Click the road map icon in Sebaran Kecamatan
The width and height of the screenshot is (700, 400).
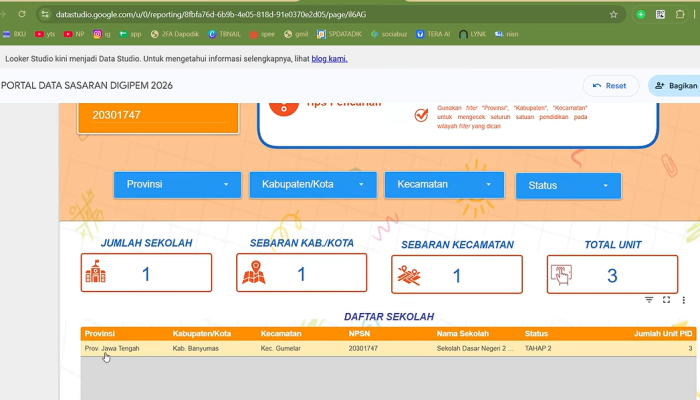tap(409, 275)
